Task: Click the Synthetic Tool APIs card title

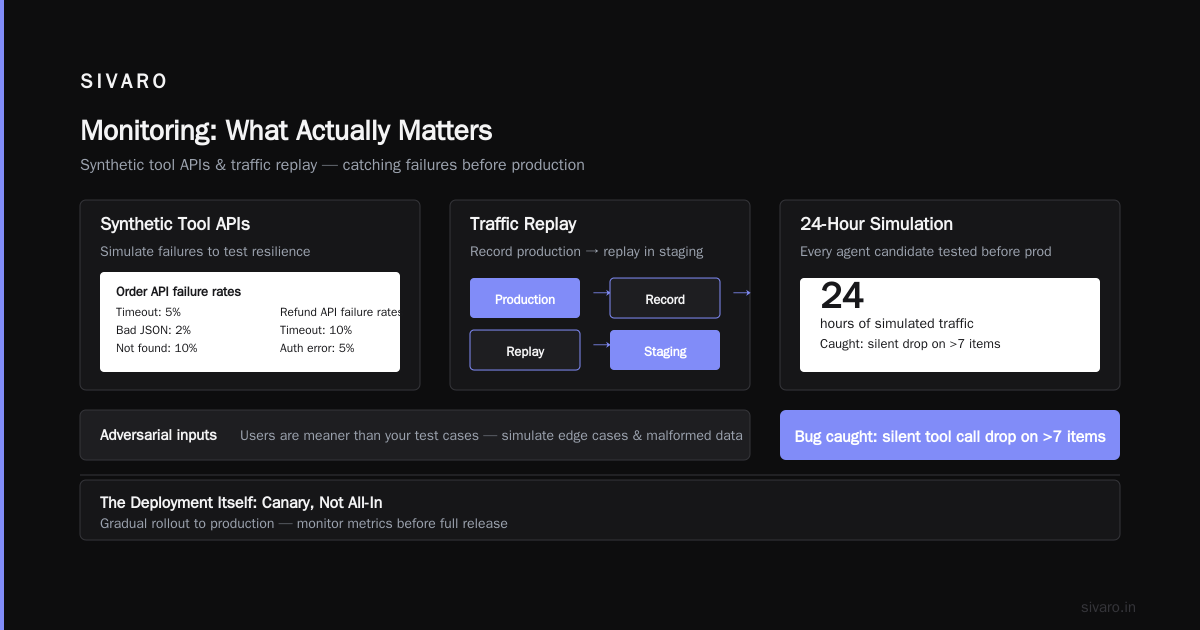Action: (x=175, y=224)
